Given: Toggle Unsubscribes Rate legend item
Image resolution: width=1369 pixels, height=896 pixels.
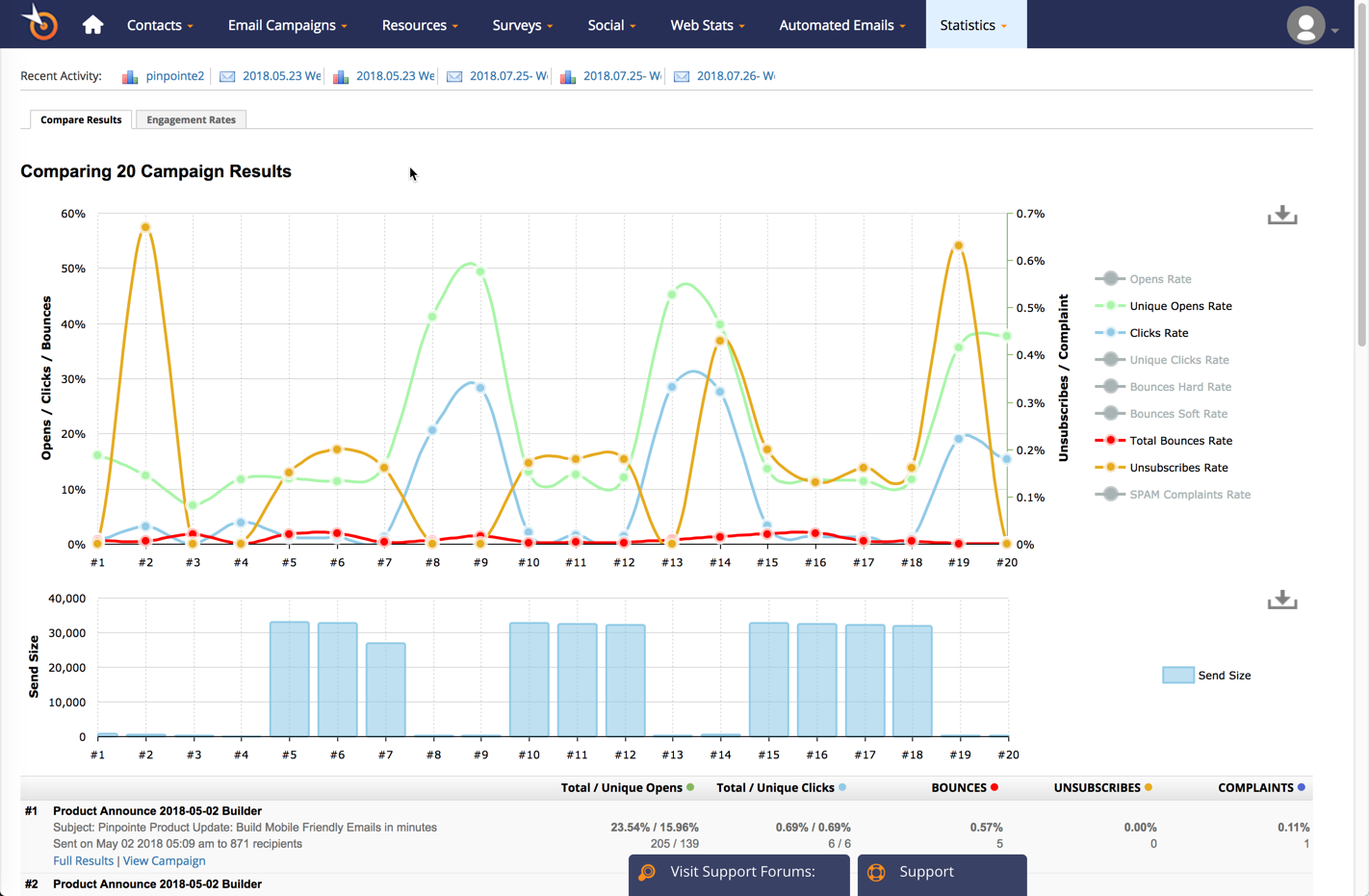Looking at the screenshot, I should point(1177,468).
